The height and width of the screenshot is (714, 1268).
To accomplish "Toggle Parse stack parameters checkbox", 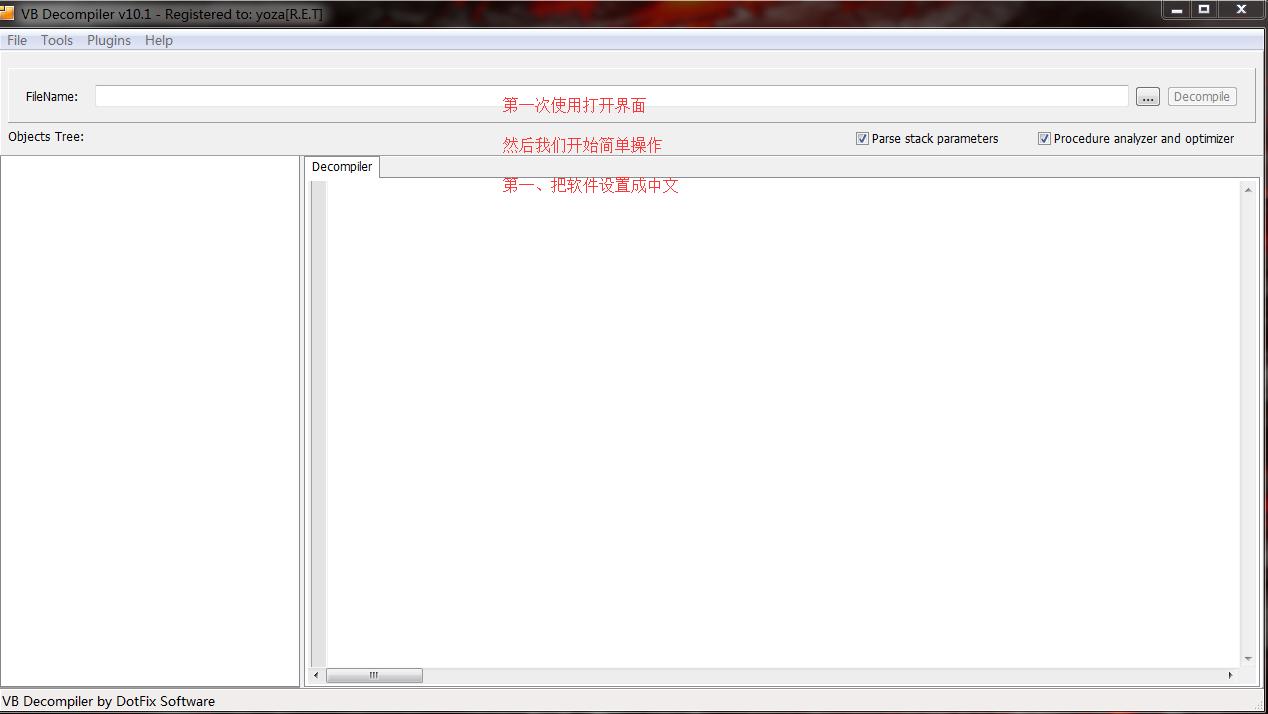I will (862, 139).
